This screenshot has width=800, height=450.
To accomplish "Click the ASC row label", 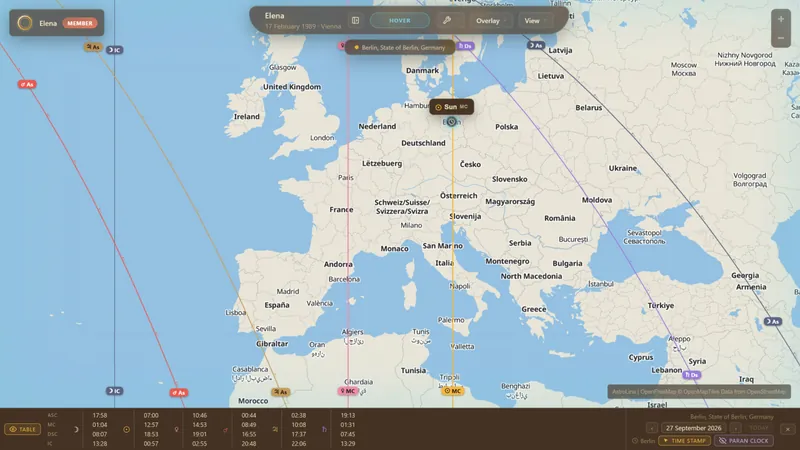I will coord(52,415).
